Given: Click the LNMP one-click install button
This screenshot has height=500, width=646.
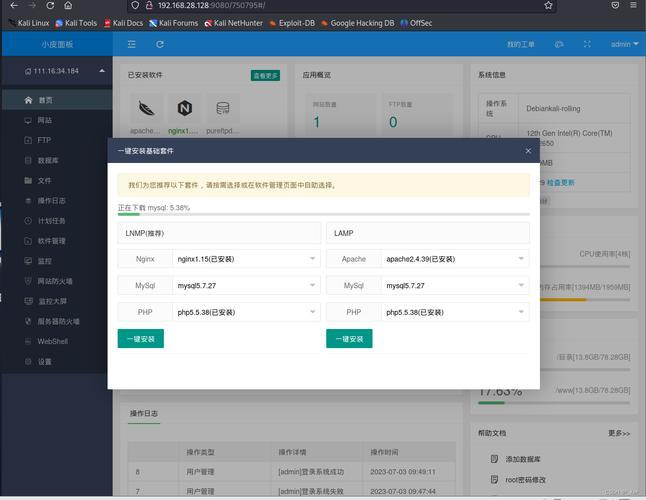Looking at the screenshot, I should click(141, 339).
